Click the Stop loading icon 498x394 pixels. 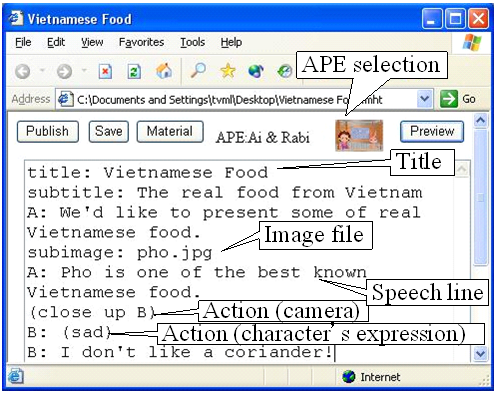coord(105,71)
